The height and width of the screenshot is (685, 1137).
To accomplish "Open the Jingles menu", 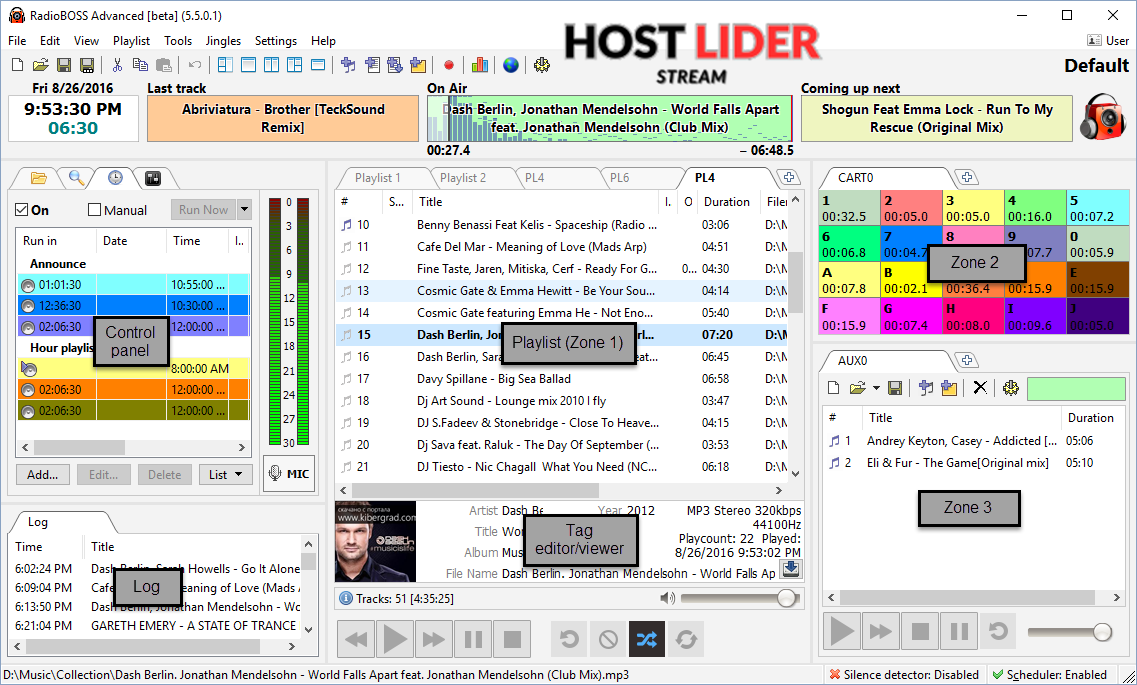I will [223, 41].
